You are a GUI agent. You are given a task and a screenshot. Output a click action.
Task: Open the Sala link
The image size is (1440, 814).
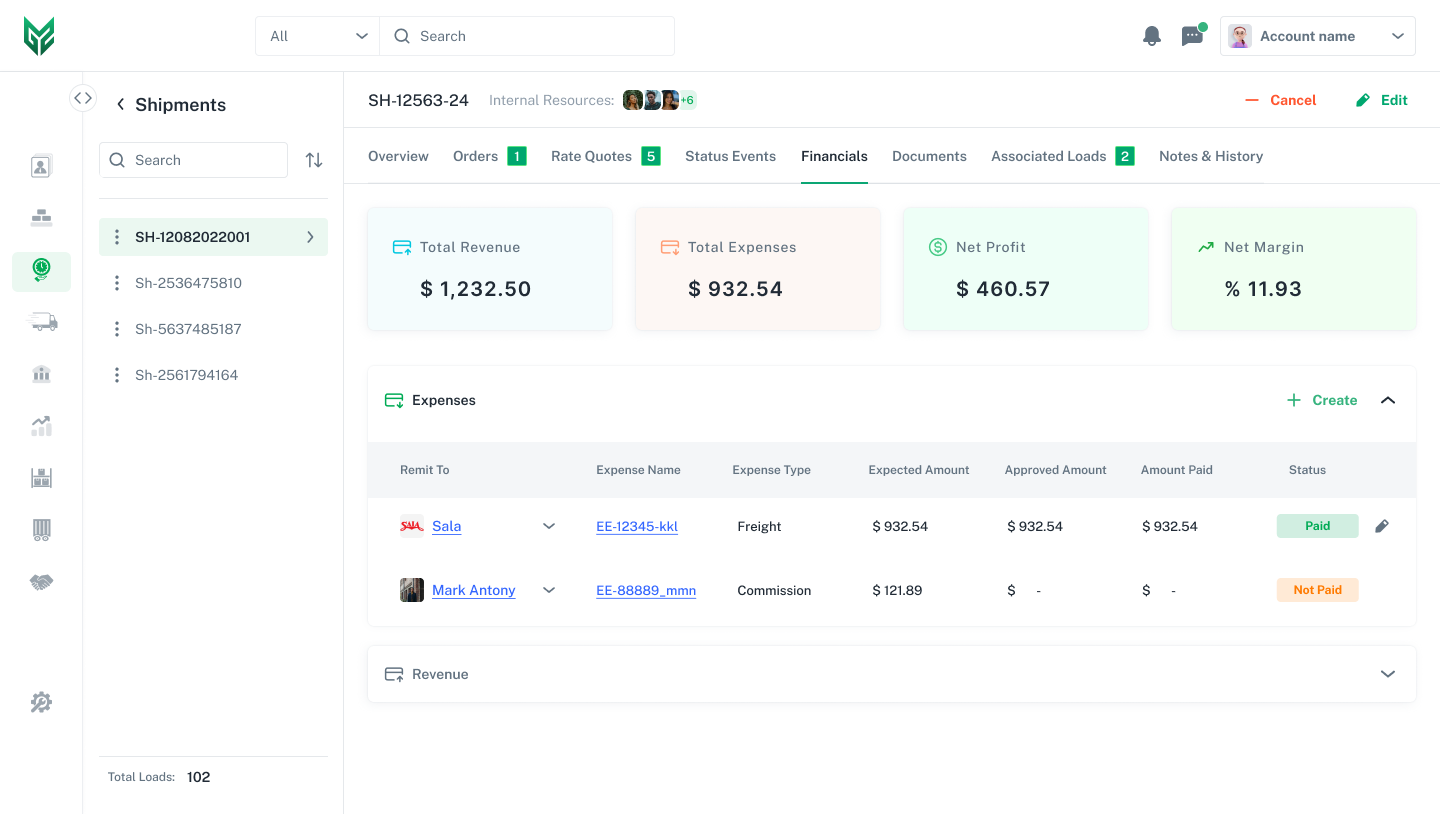click(446, 526)
